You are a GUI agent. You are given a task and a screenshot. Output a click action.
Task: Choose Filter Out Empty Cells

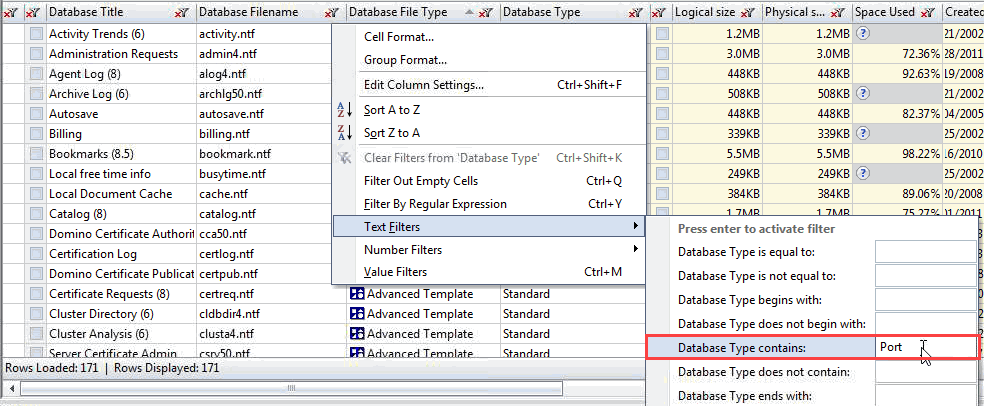click(x=421, y=181)
